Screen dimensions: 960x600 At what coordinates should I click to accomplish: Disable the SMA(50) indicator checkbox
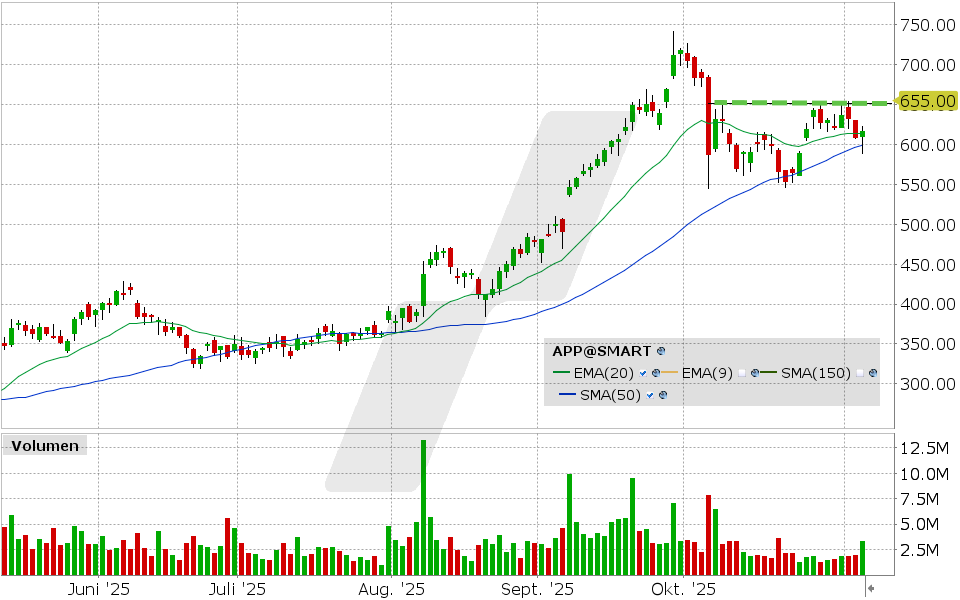pos(650,395)
